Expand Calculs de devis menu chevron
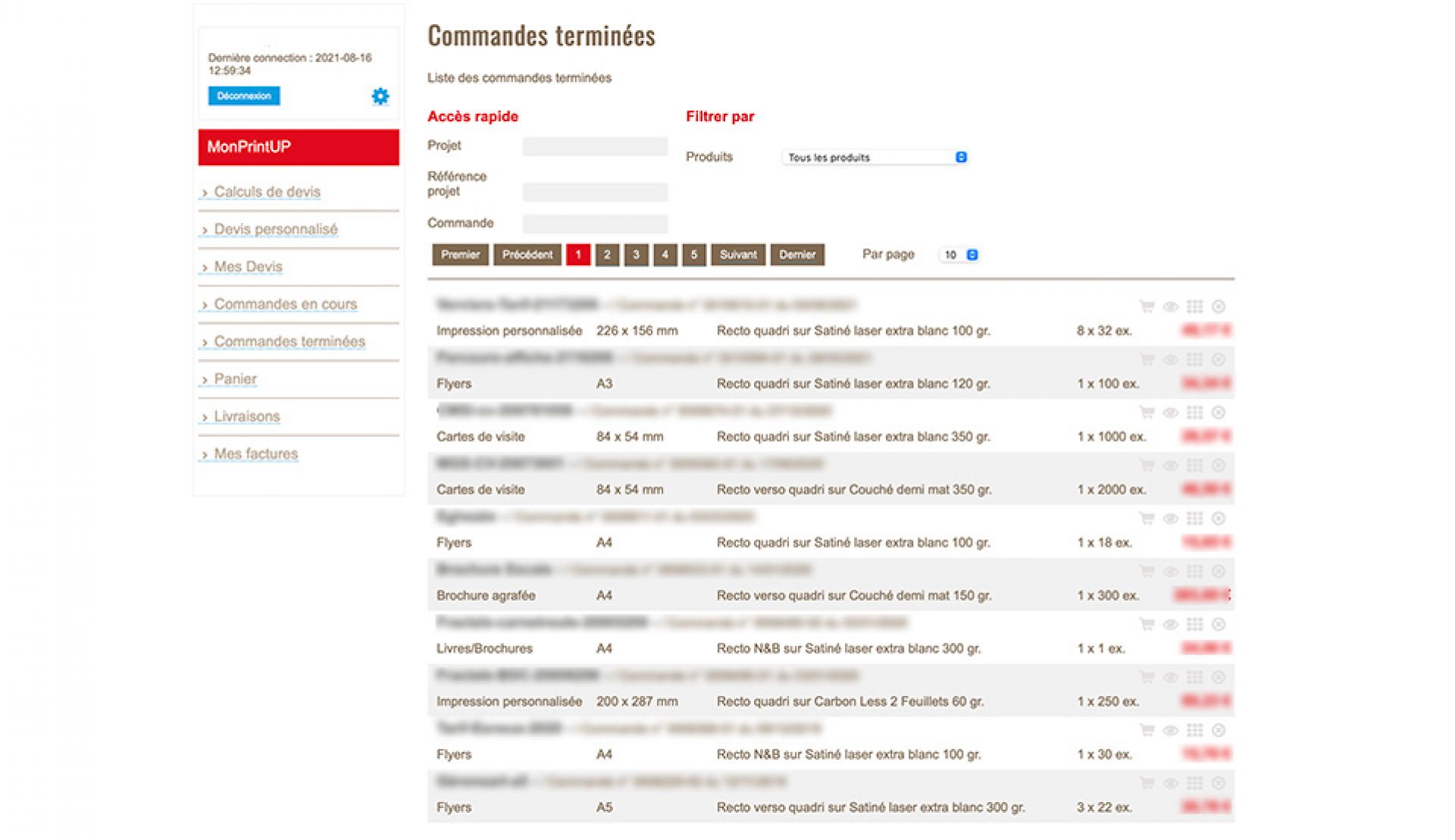 tap(205, 193)
